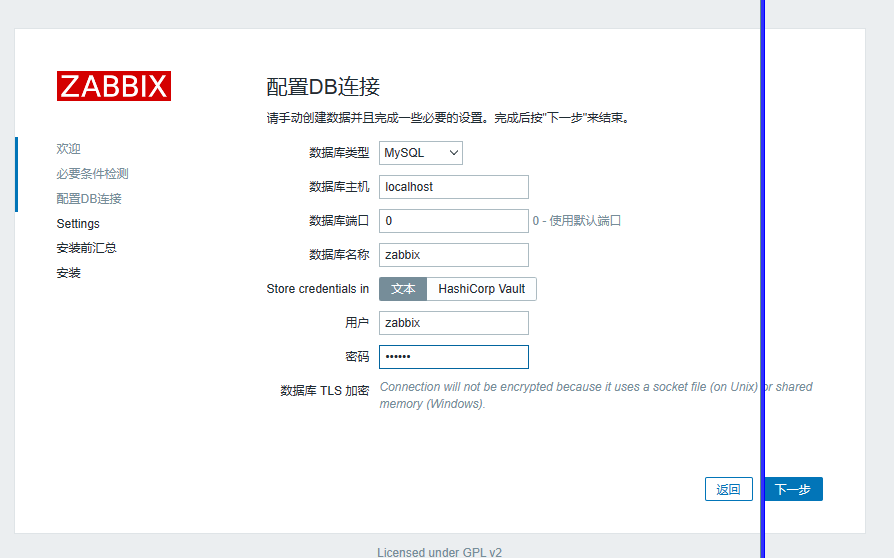
Task: Click the 数据库主机 label
Action: tap(339, 187)
